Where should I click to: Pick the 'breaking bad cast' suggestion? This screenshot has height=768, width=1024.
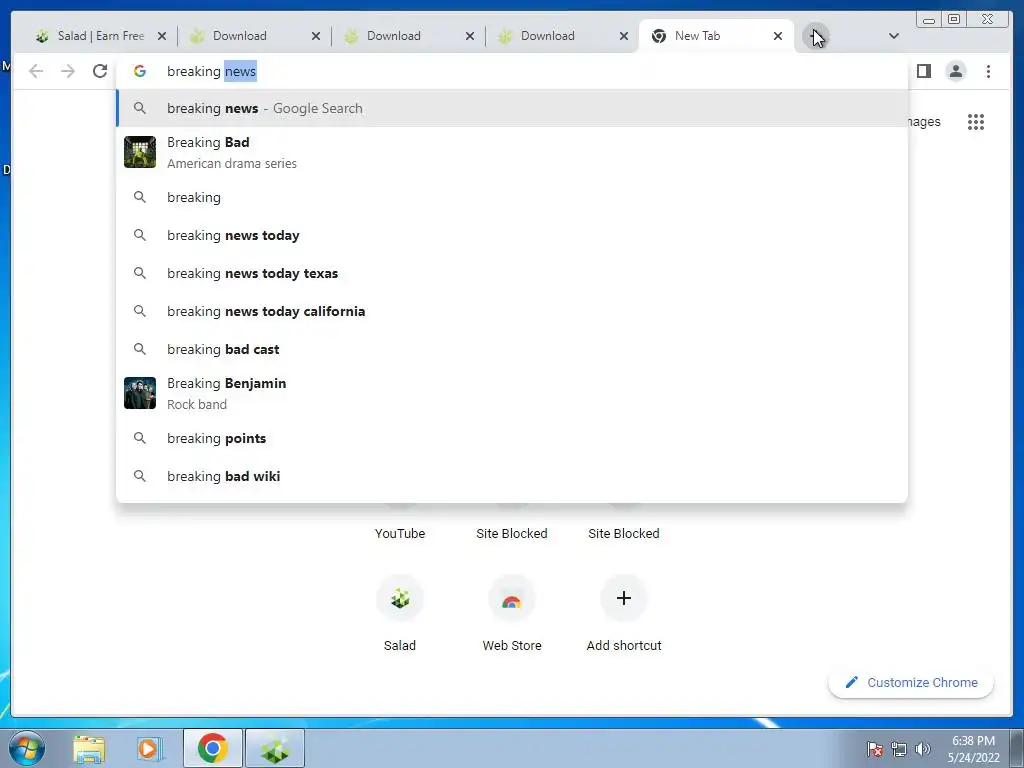512,349
